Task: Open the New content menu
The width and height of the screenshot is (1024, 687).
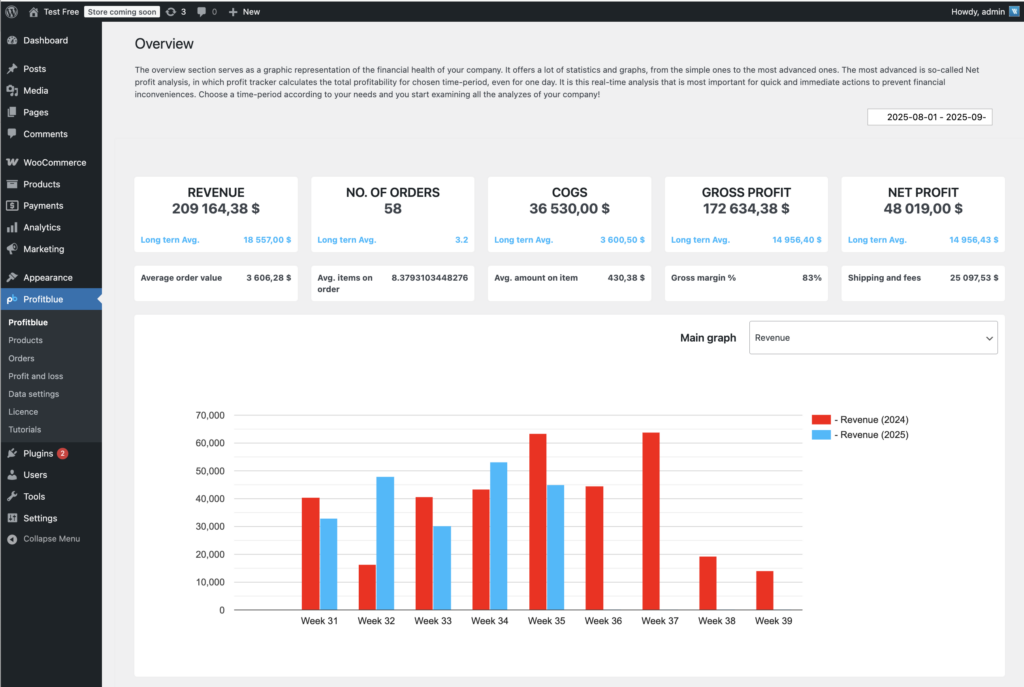Action: (x=243, y=11)
